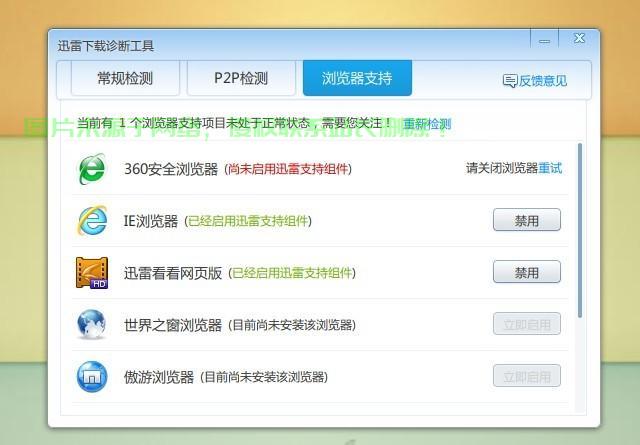Open the 反馈意见 feedback link
This screenshot has width=640, height=445.
point(542,80)
